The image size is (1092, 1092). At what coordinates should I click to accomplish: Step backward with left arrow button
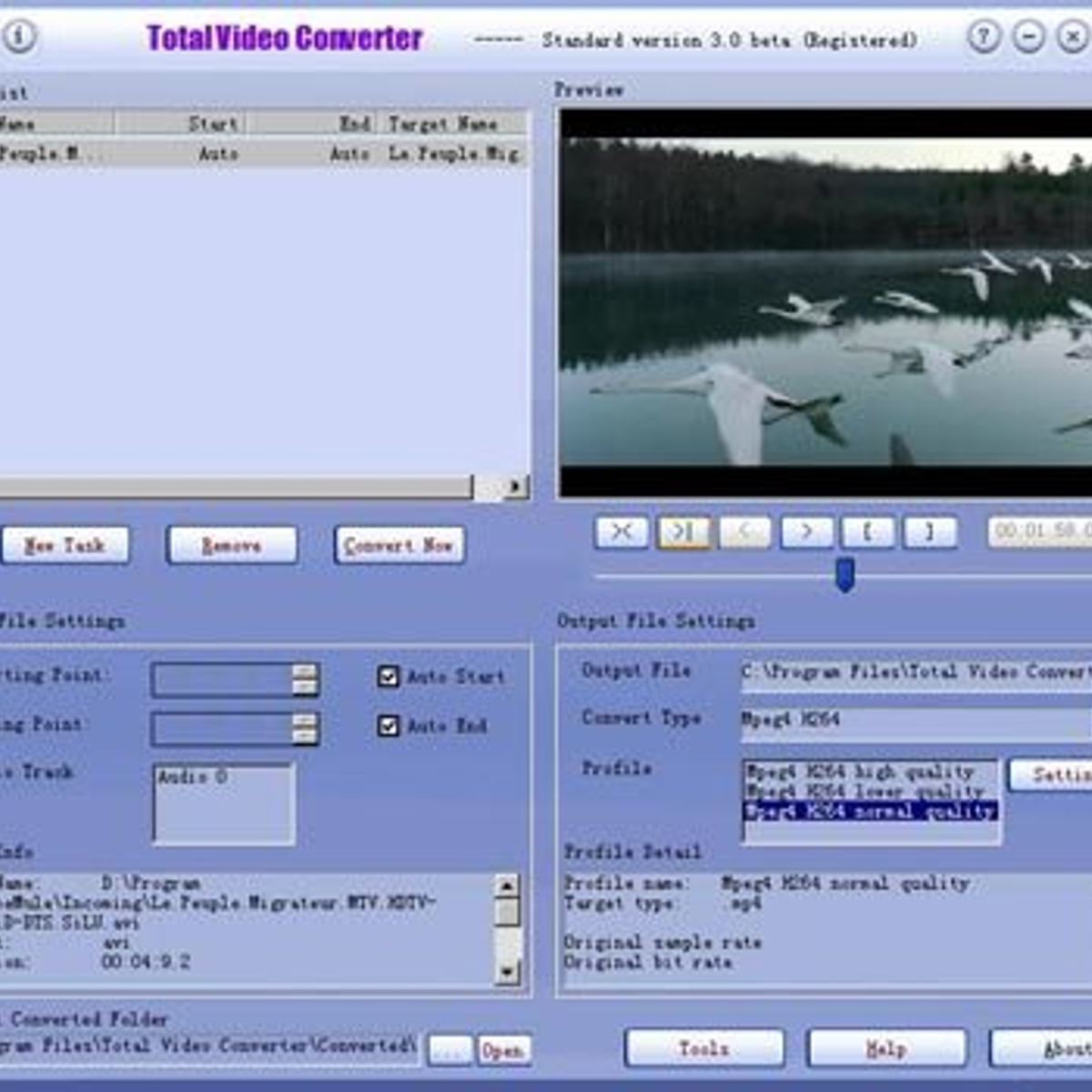point(744,532)
